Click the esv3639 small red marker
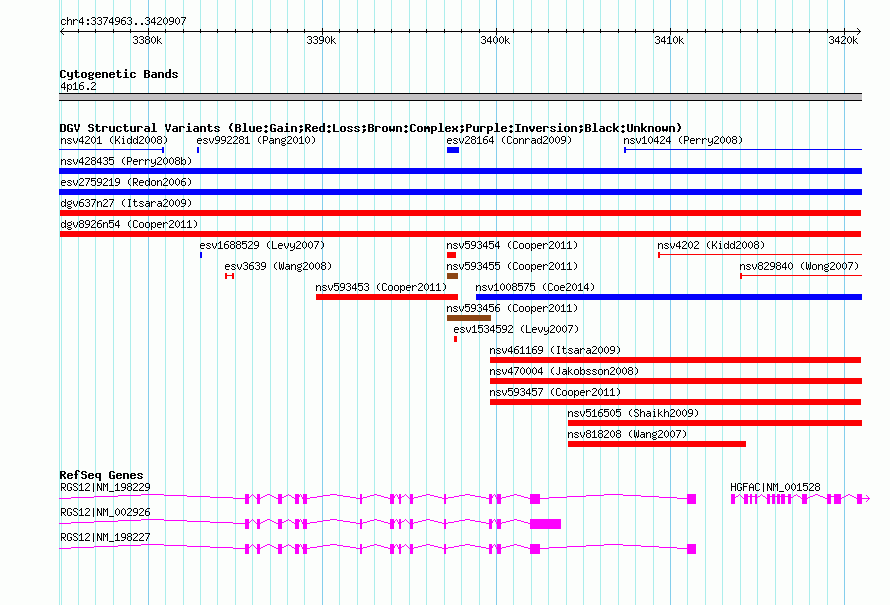Viewport: 890px width, 605px height. [x=229, y=276]
